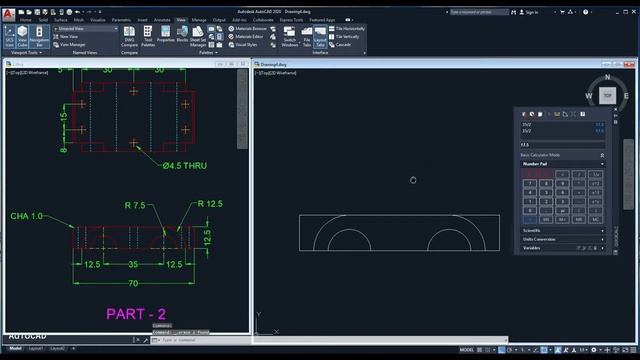
Task: Open Visual Styles manager
Action: [243, 44]
